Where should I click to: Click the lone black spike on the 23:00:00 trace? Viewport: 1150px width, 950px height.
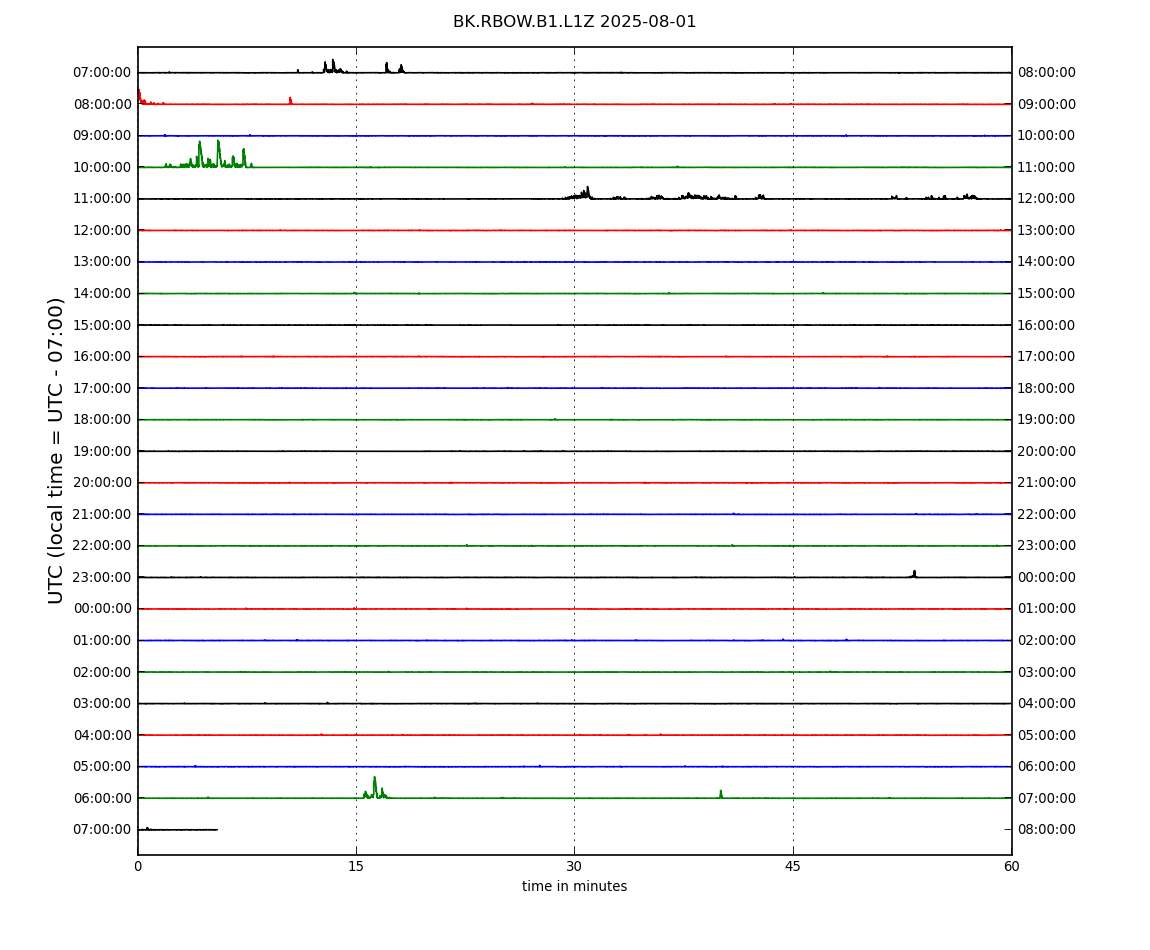pos(914,574)
